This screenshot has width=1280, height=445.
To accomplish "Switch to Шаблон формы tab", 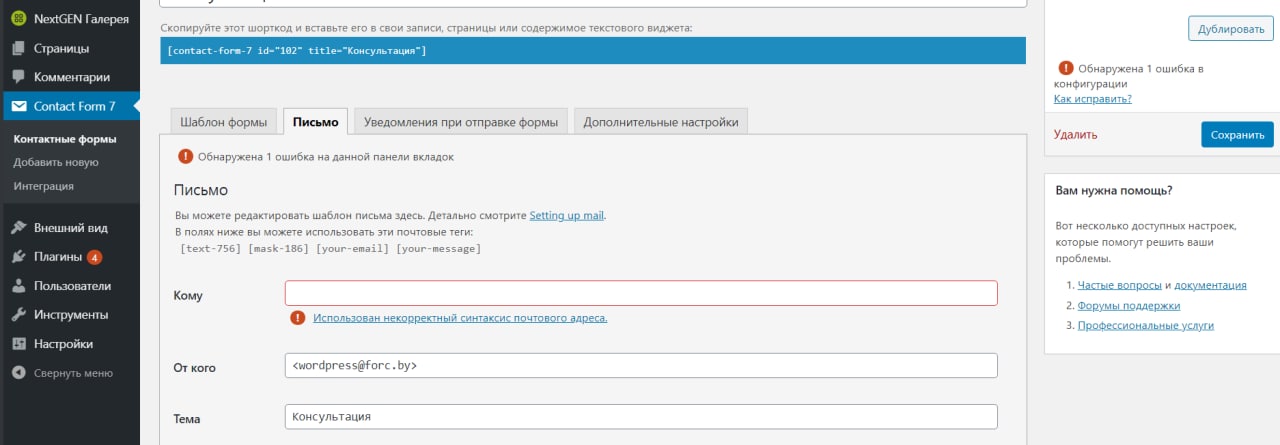I will (223, 122).
